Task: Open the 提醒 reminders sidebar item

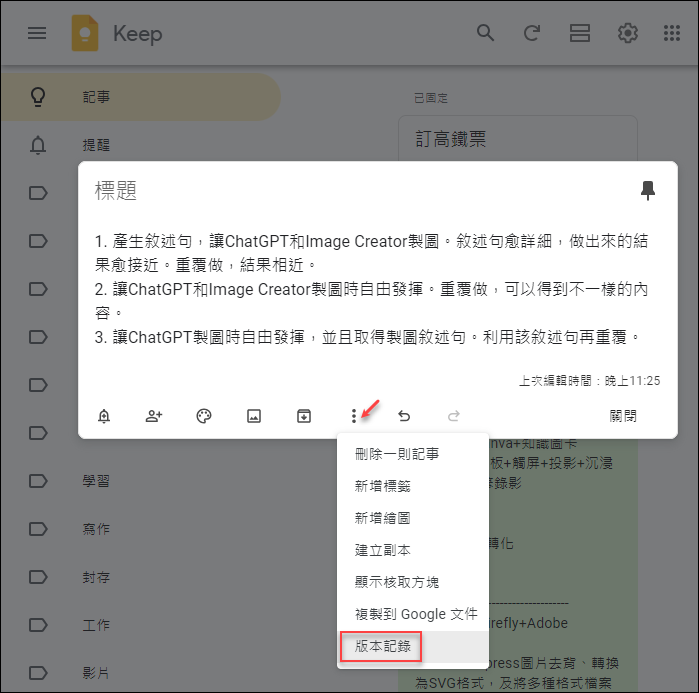Action: tap(141, 145)
